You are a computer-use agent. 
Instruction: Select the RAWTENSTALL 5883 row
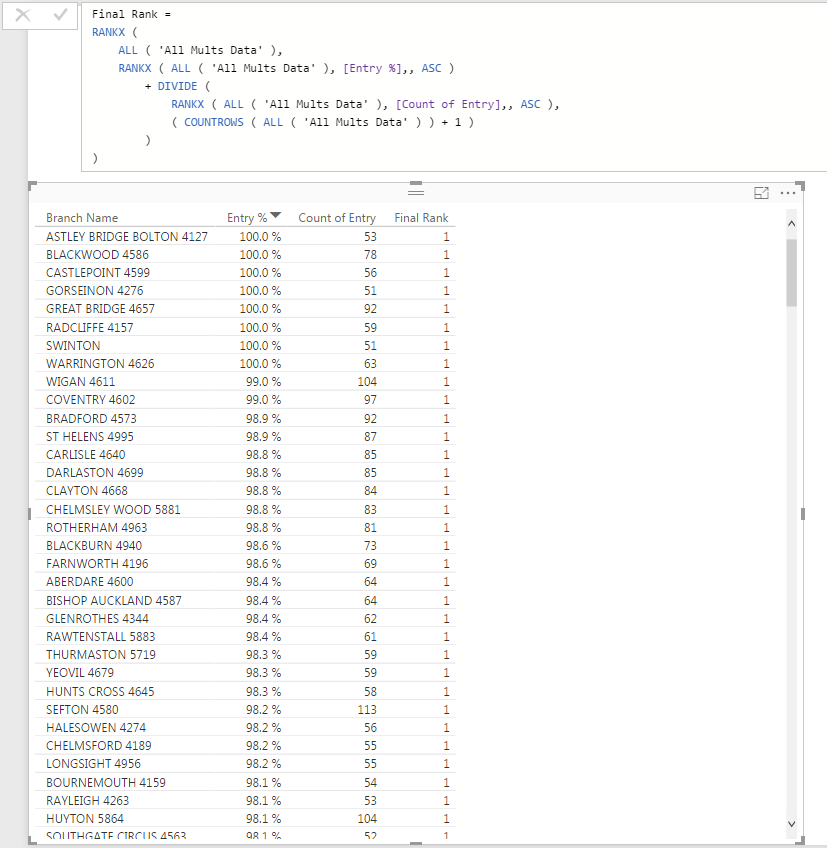click(245, 637)
